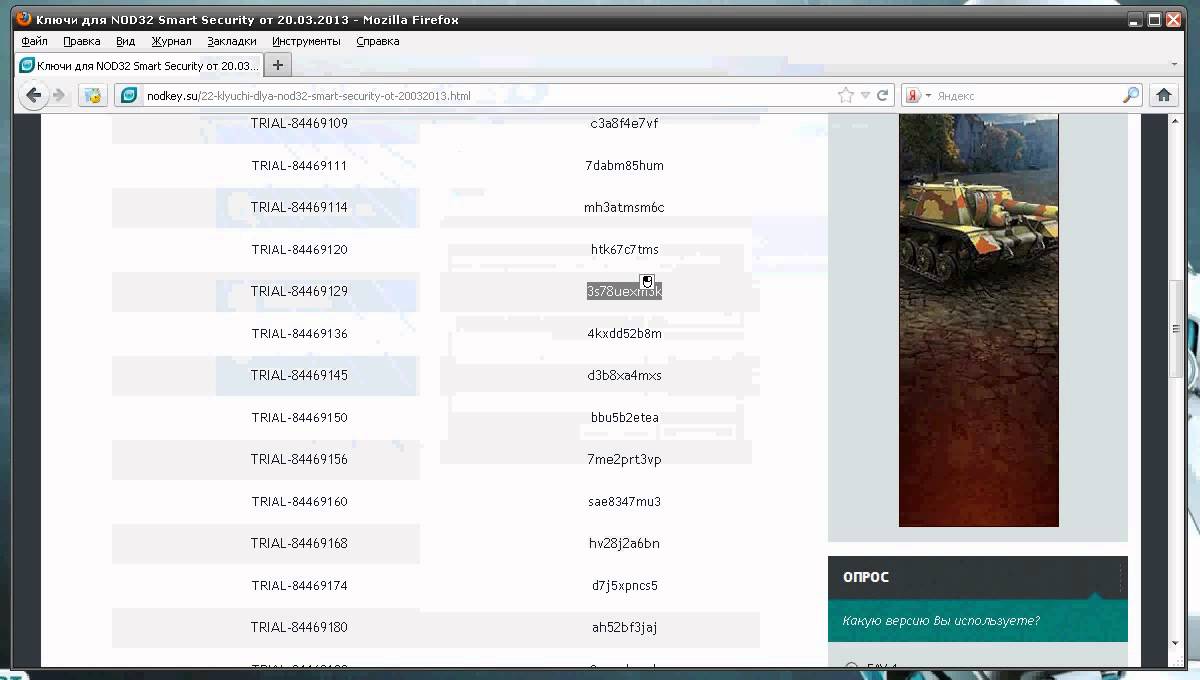1200x680 pixels.
Task: Click the Firefox logo in title bar
Action: tap(24, 19)
